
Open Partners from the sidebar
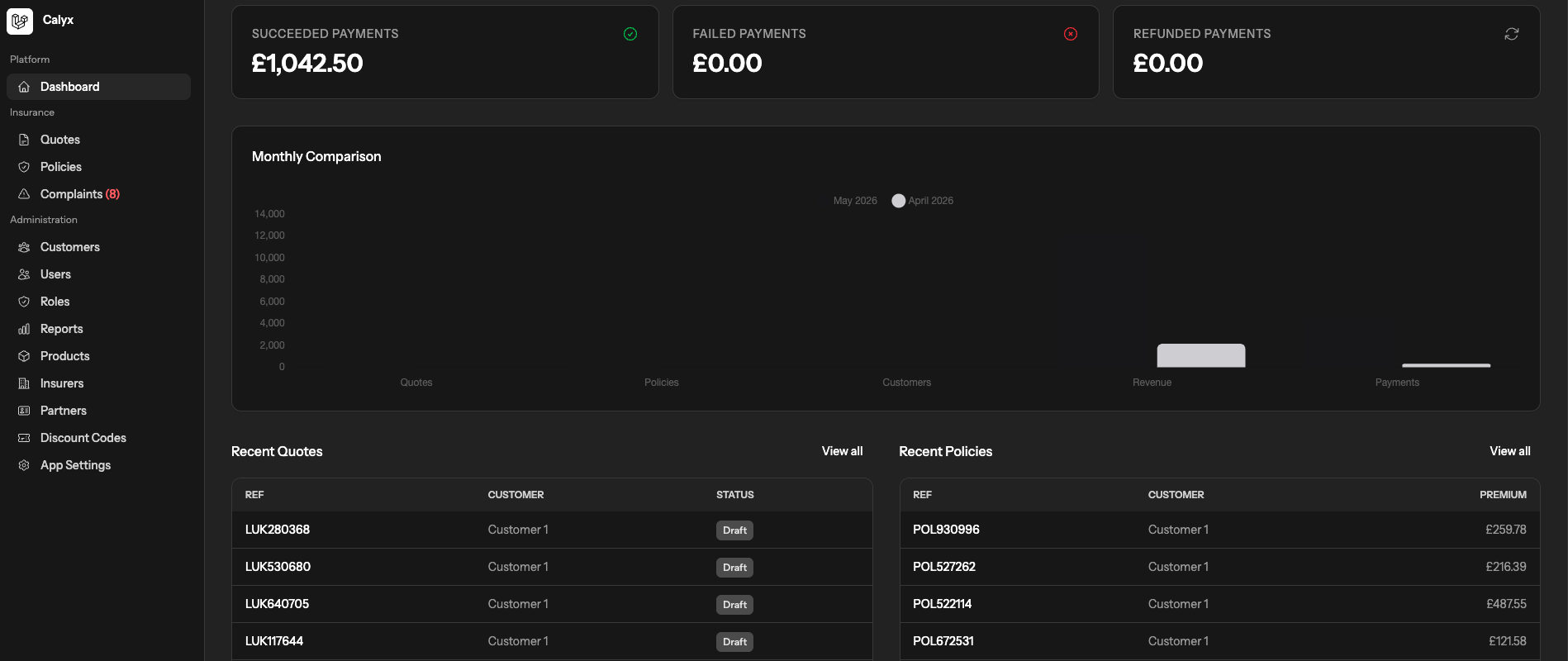(98, 411)
